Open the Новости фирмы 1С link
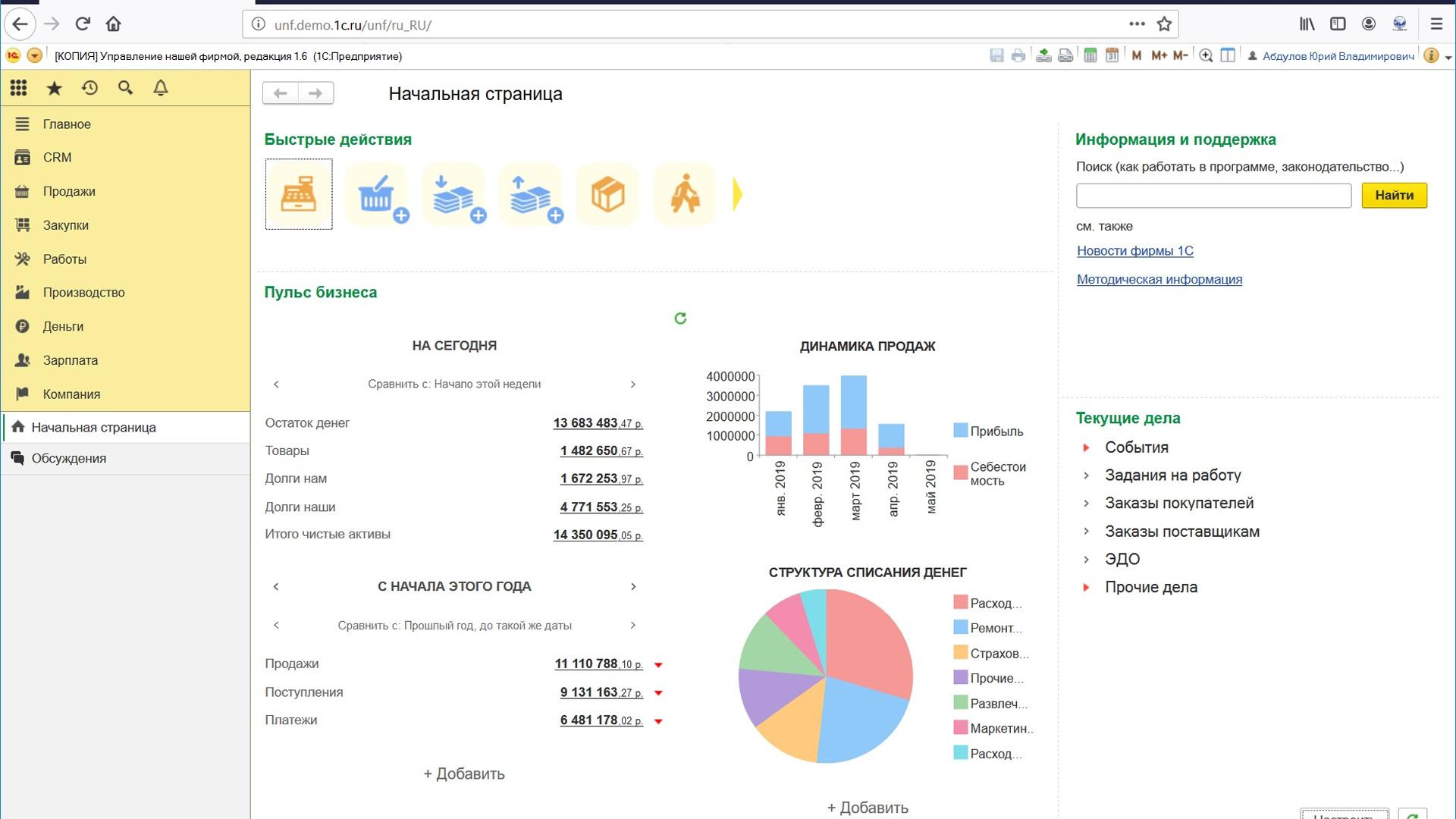The image size is (1456, 819). 1134,251
